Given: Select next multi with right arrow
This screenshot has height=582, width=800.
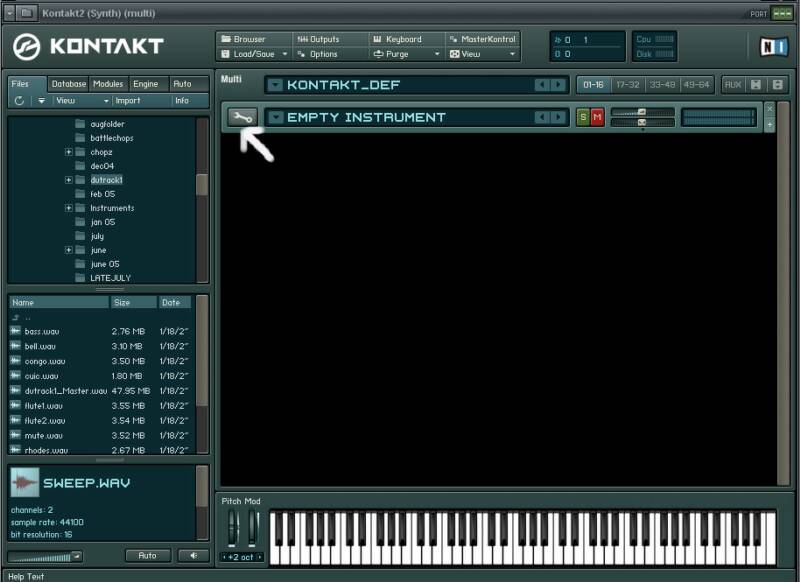Looking at the screenshot, I should 558,85.
